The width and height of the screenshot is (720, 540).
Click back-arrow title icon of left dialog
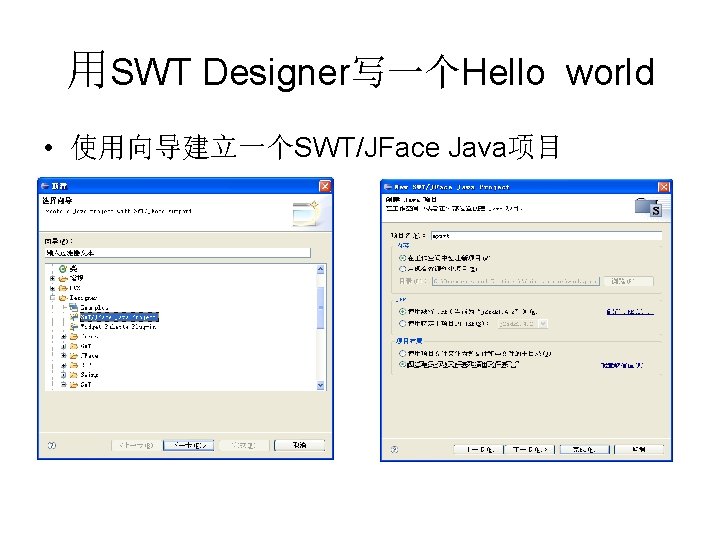(45, 186)
